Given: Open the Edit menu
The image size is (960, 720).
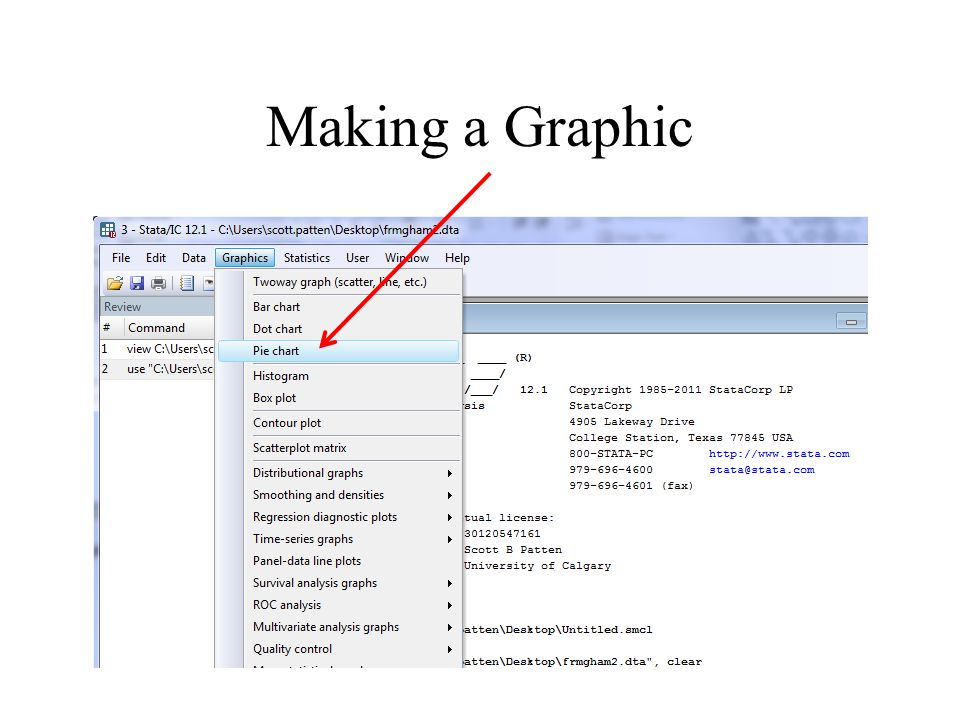Looking at the screenshot, I should [x=156, y=258].
